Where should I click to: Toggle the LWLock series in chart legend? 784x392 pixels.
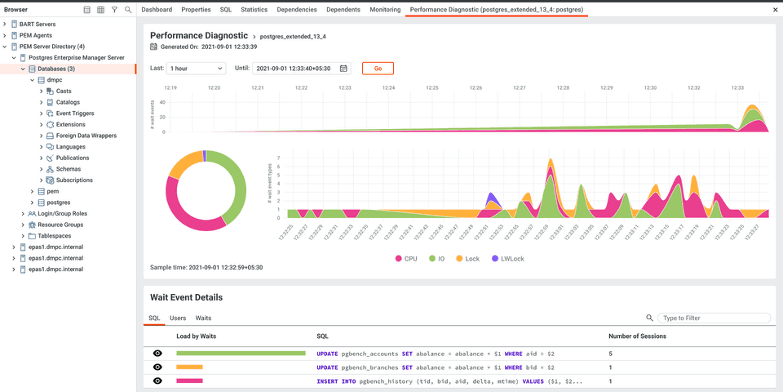tap(508, 258)
